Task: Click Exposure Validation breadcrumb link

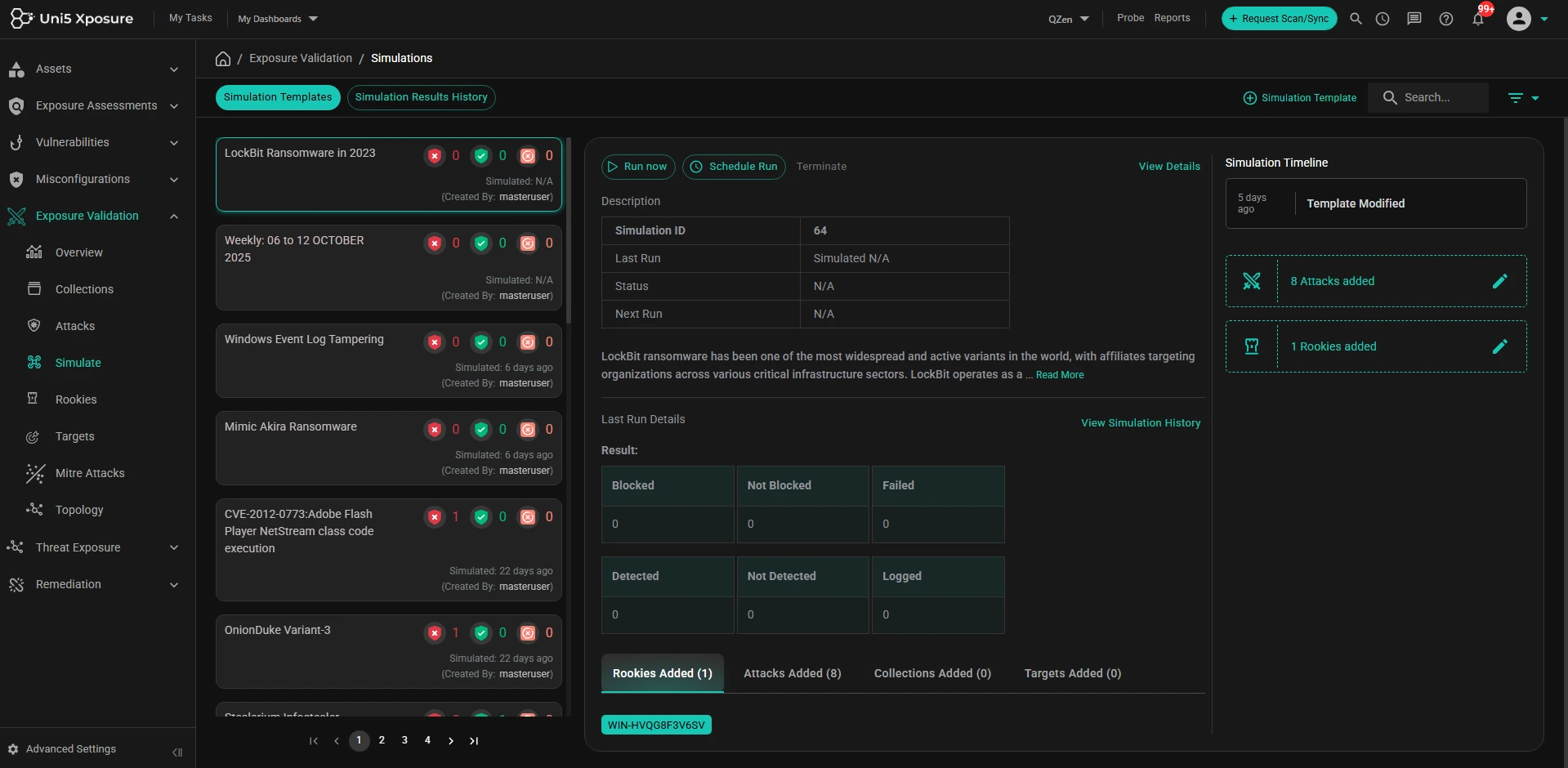Action: point(301,58)
